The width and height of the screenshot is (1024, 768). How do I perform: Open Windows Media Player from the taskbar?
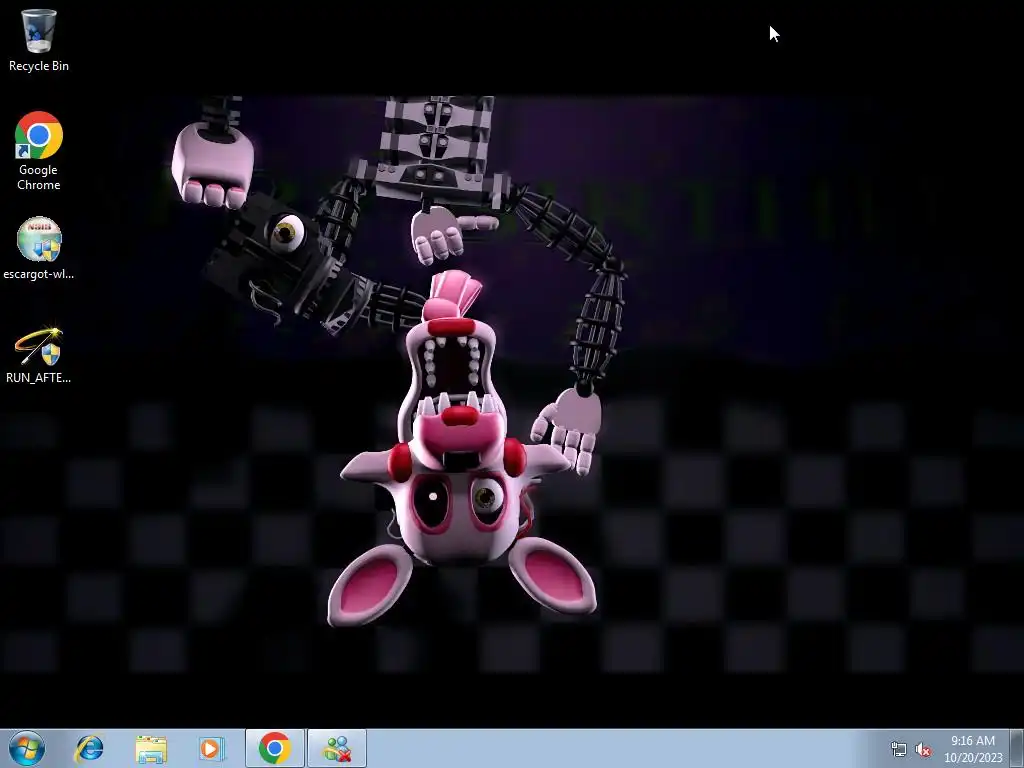click(x=212, y=748)
